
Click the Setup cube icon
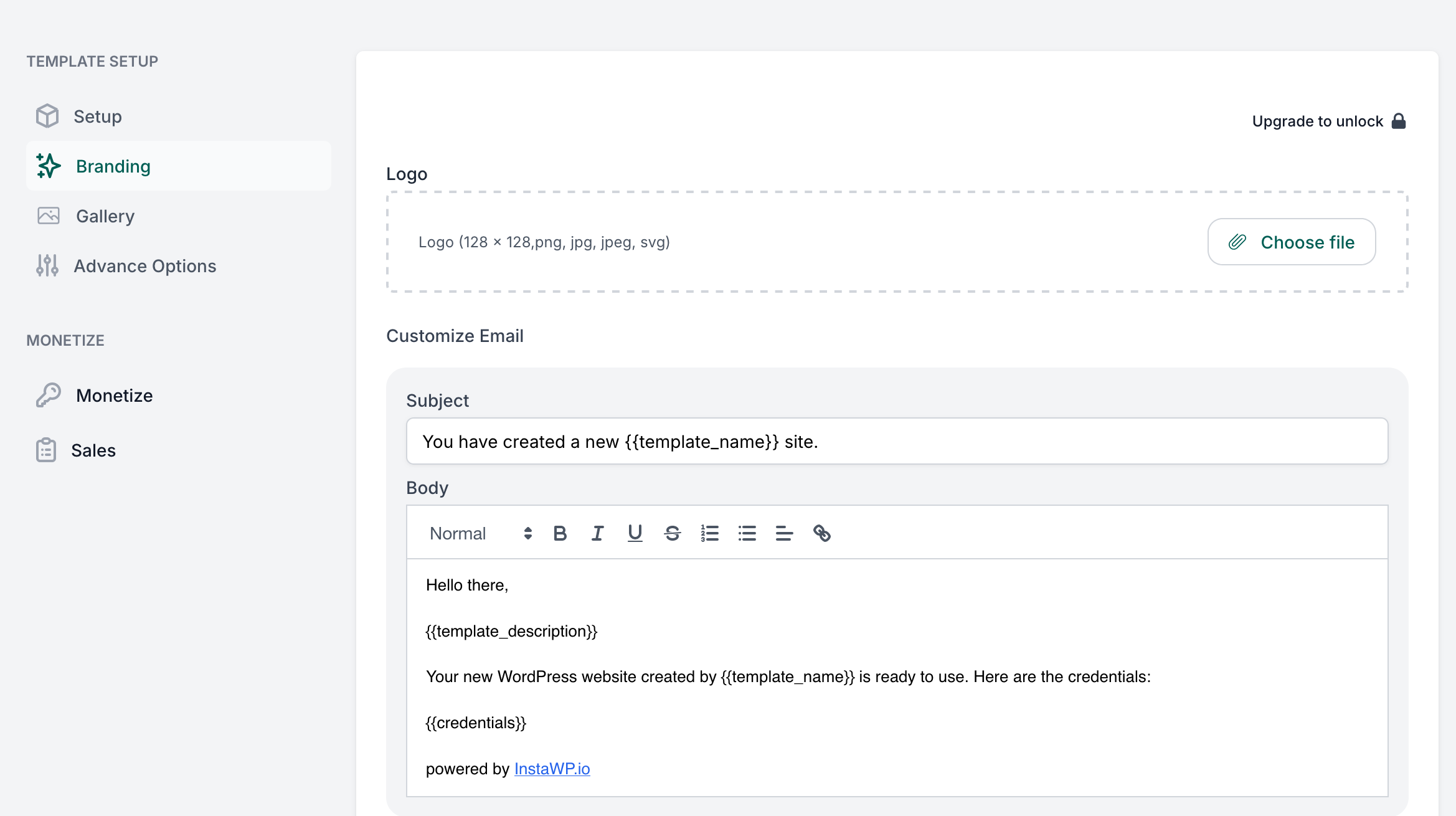(47, 116)
